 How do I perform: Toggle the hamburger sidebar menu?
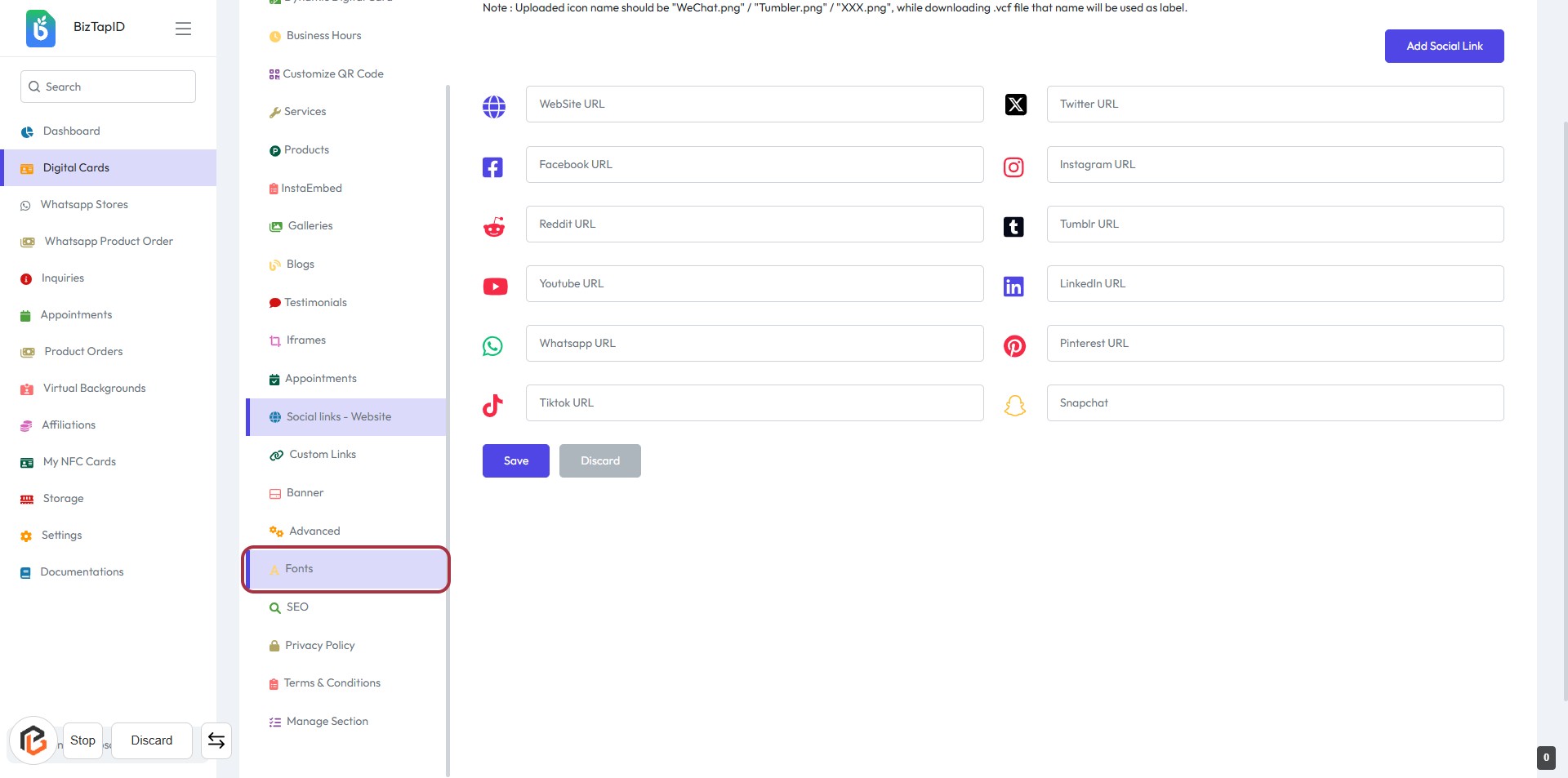point(183,29)
